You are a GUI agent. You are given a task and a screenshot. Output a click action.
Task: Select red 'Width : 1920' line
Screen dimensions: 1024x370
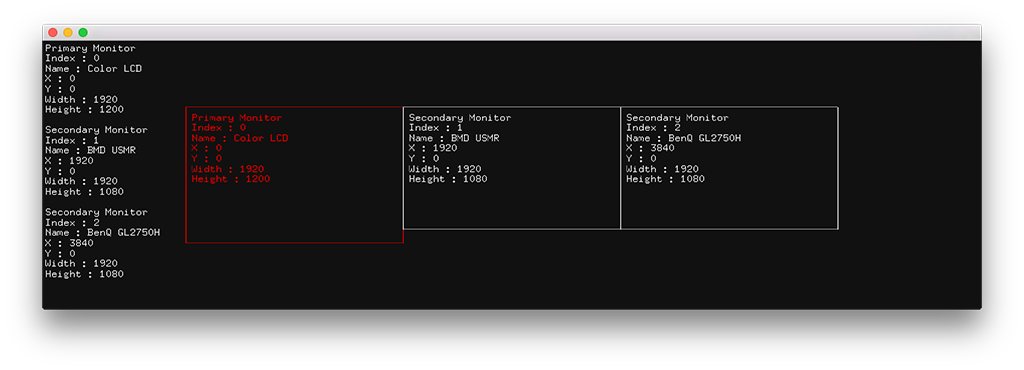pos(228,169)
